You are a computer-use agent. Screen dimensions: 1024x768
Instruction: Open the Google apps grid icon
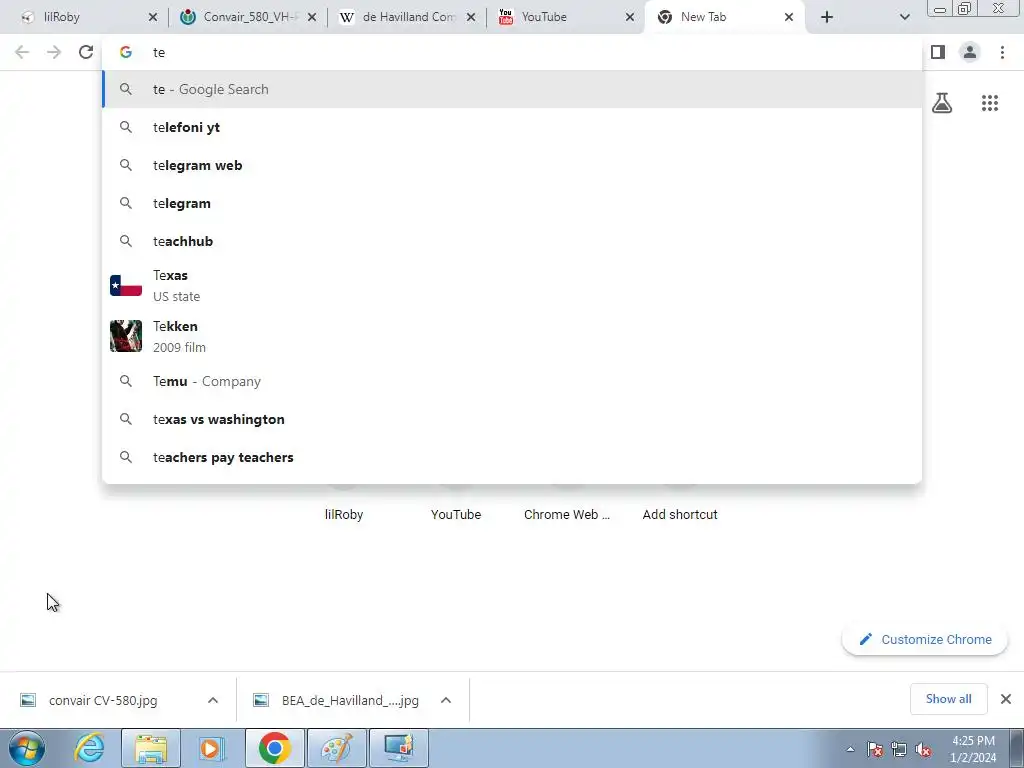pyautogui.click(x=990, y=103)
